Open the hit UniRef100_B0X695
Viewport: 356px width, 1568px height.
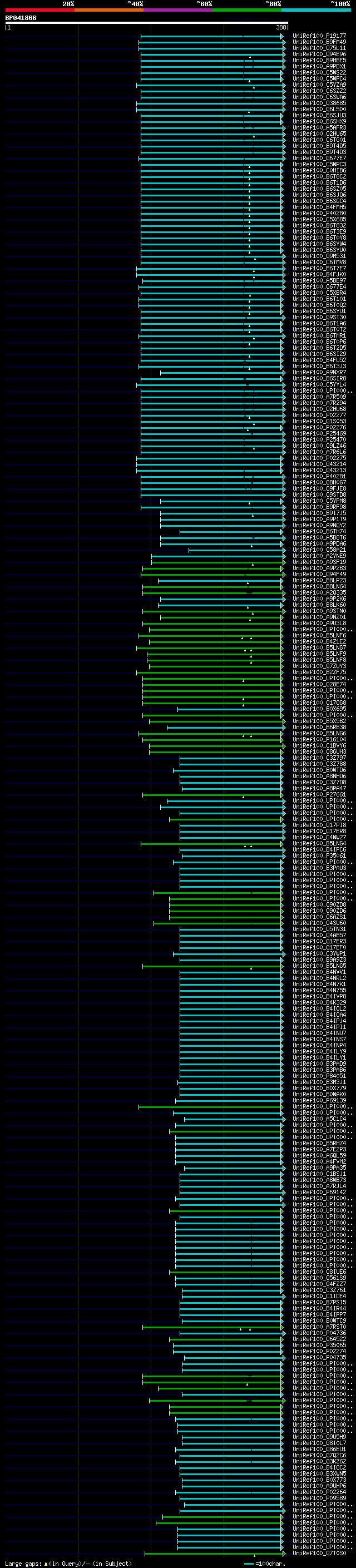click(x=319, y=709)
